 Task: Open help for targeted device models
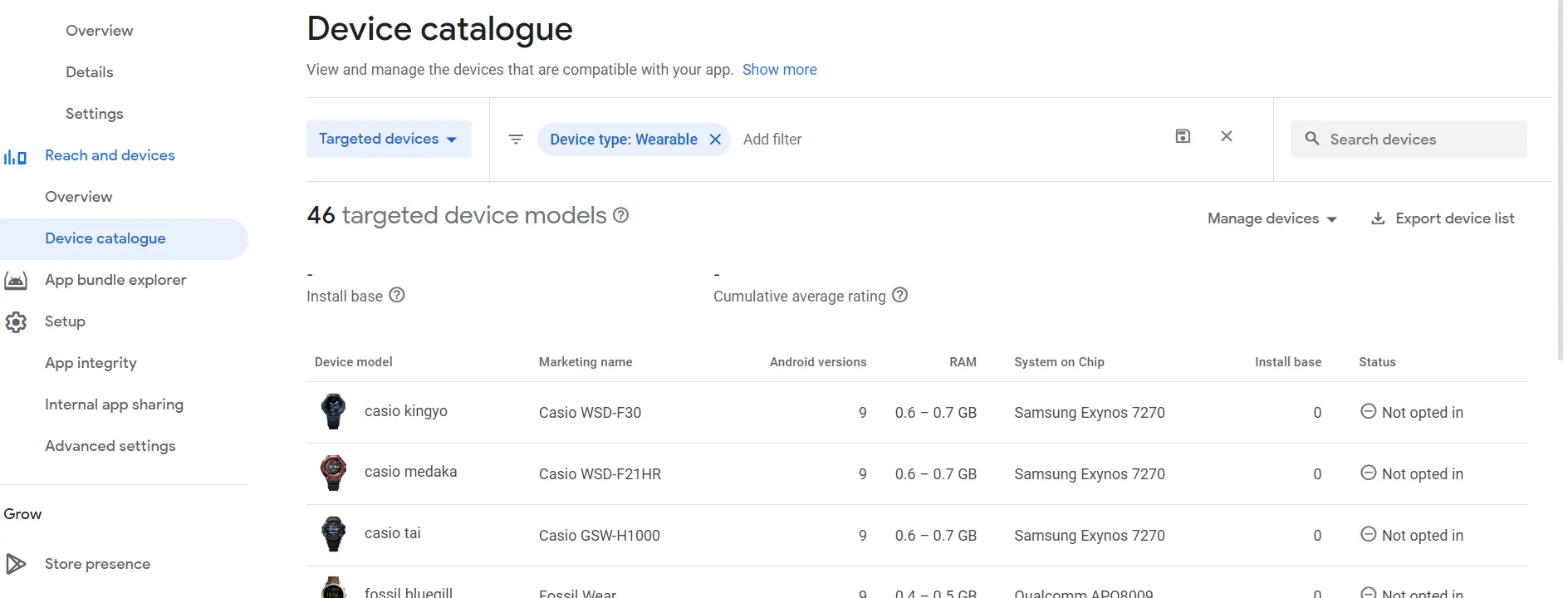point(621,216)
